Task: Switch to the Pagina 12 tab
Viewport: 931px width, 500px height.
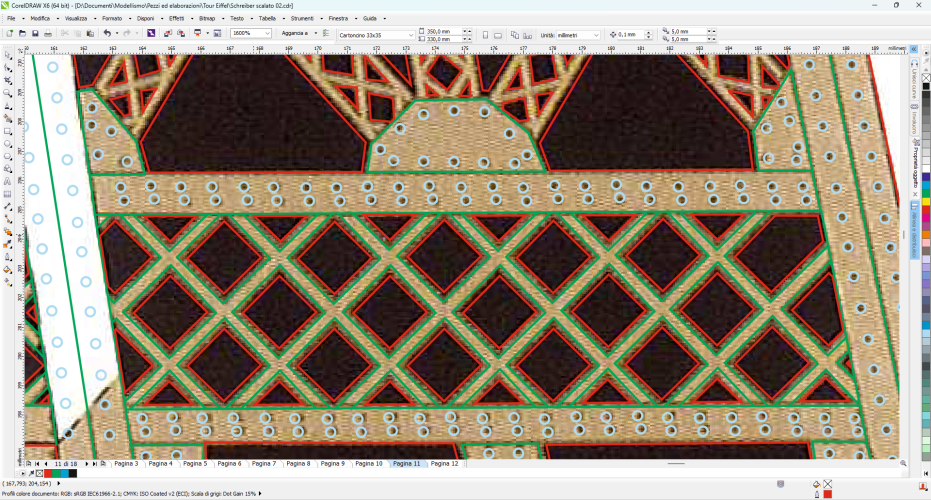Action: 444,463
